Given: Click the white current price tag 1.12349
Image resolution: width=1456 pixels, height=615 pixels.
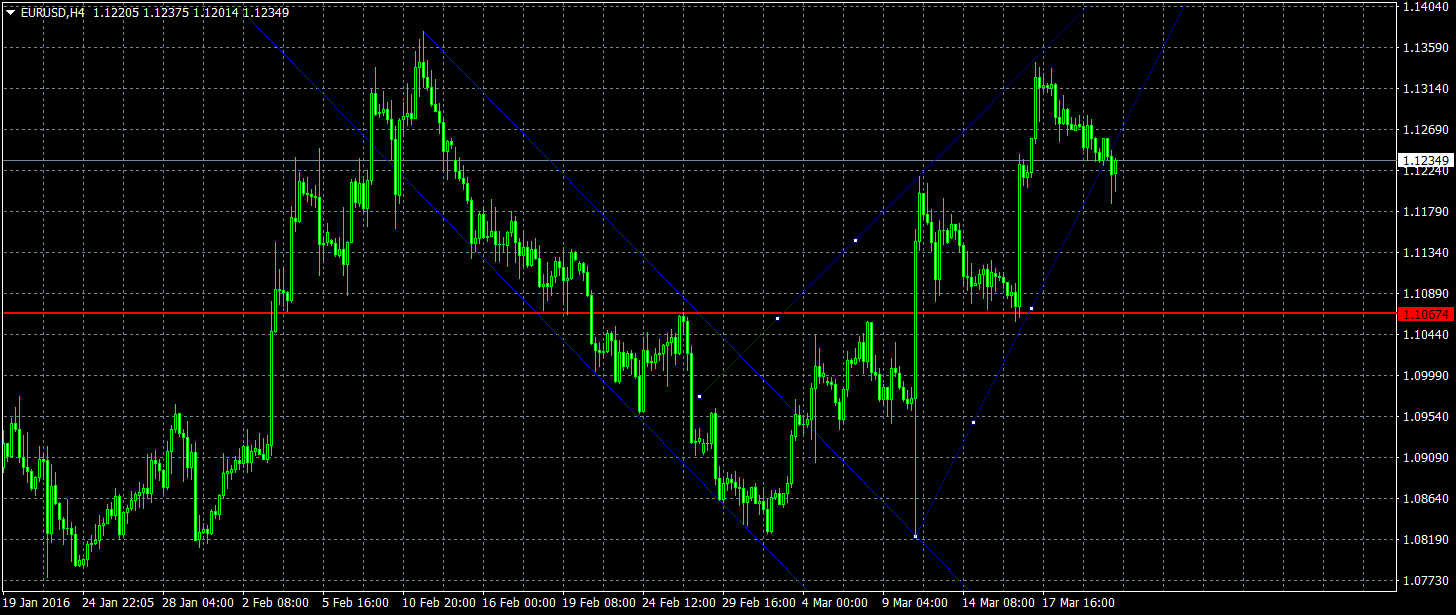Looking at the screenshot, I should coord(1426,160).
